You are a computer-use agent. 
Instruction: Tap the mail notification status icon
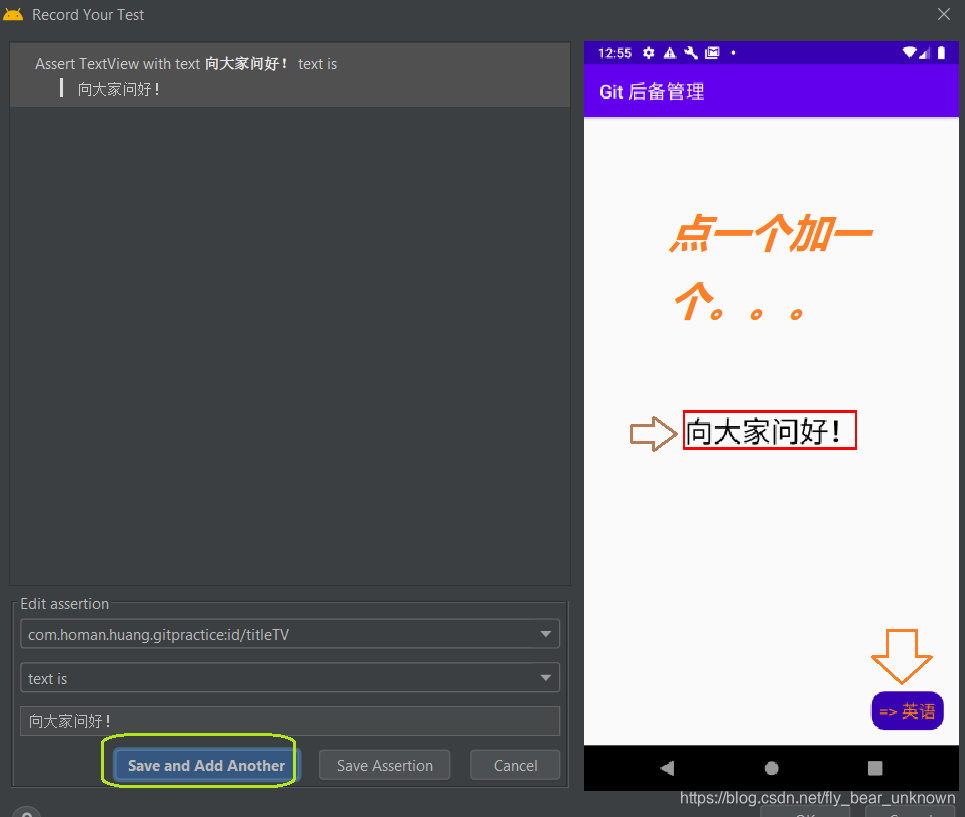(x=712, y=53)
